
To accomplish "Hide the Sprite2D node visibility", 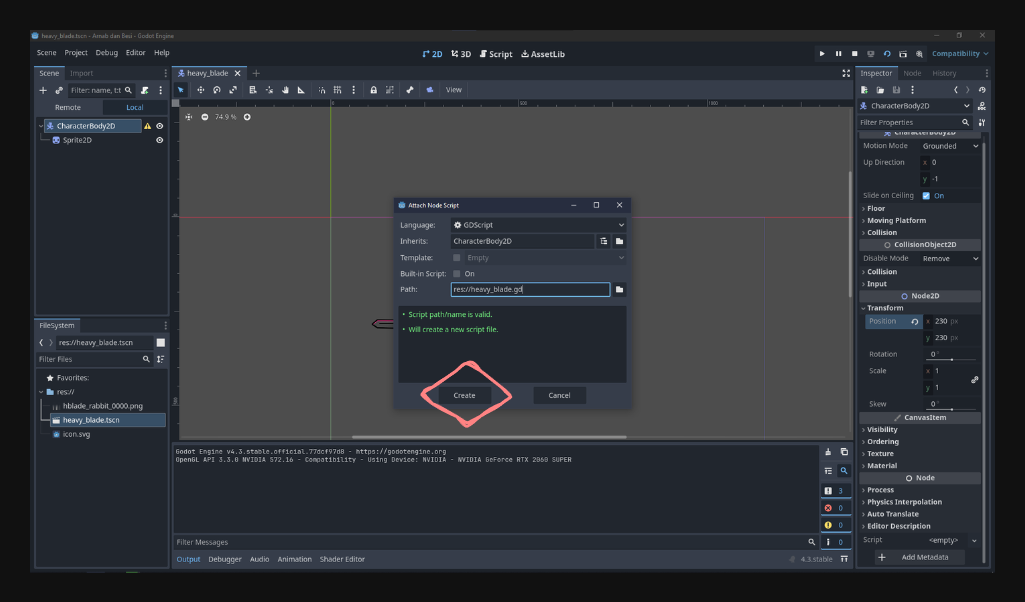I will tap(159, 141).
